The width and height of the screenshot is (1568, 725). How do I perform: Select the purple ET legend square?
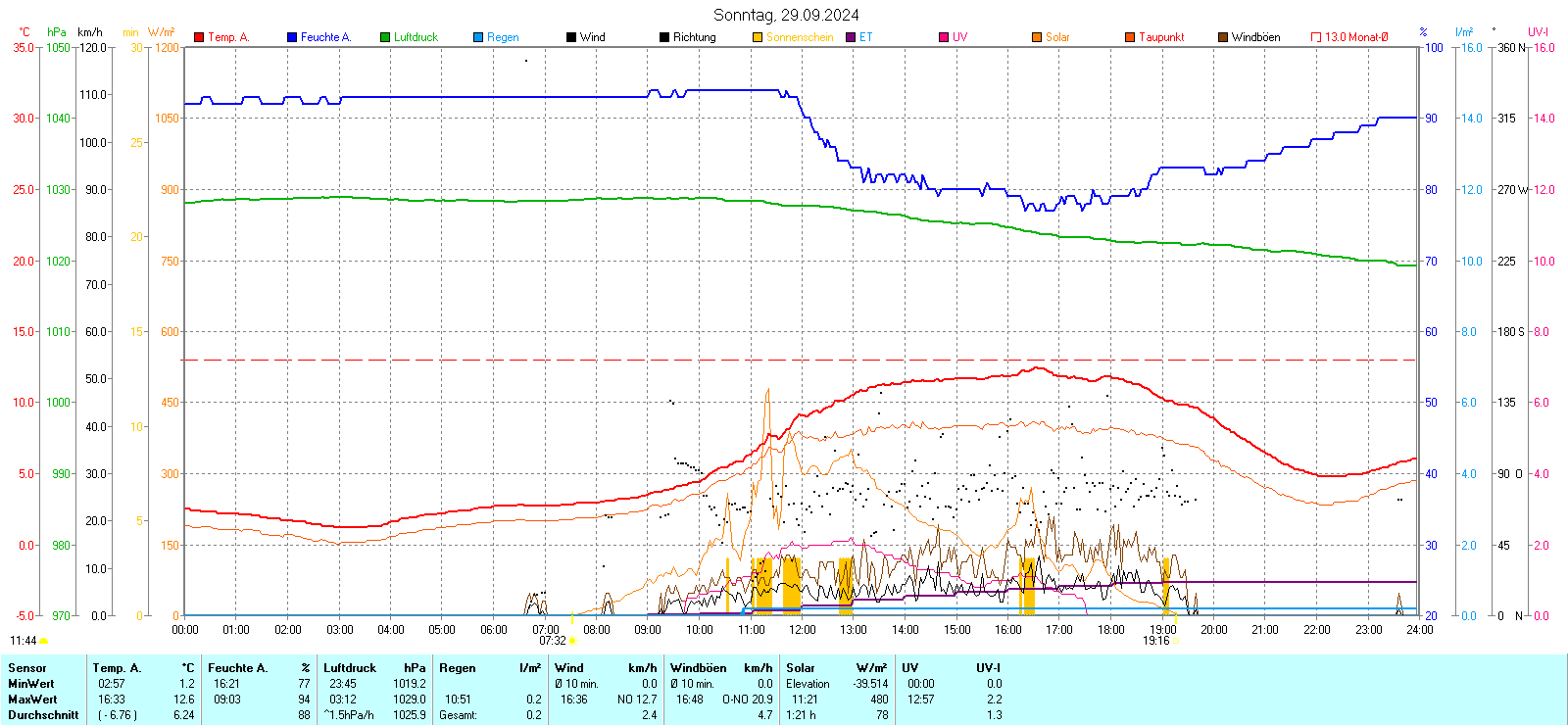click(851, 37)
